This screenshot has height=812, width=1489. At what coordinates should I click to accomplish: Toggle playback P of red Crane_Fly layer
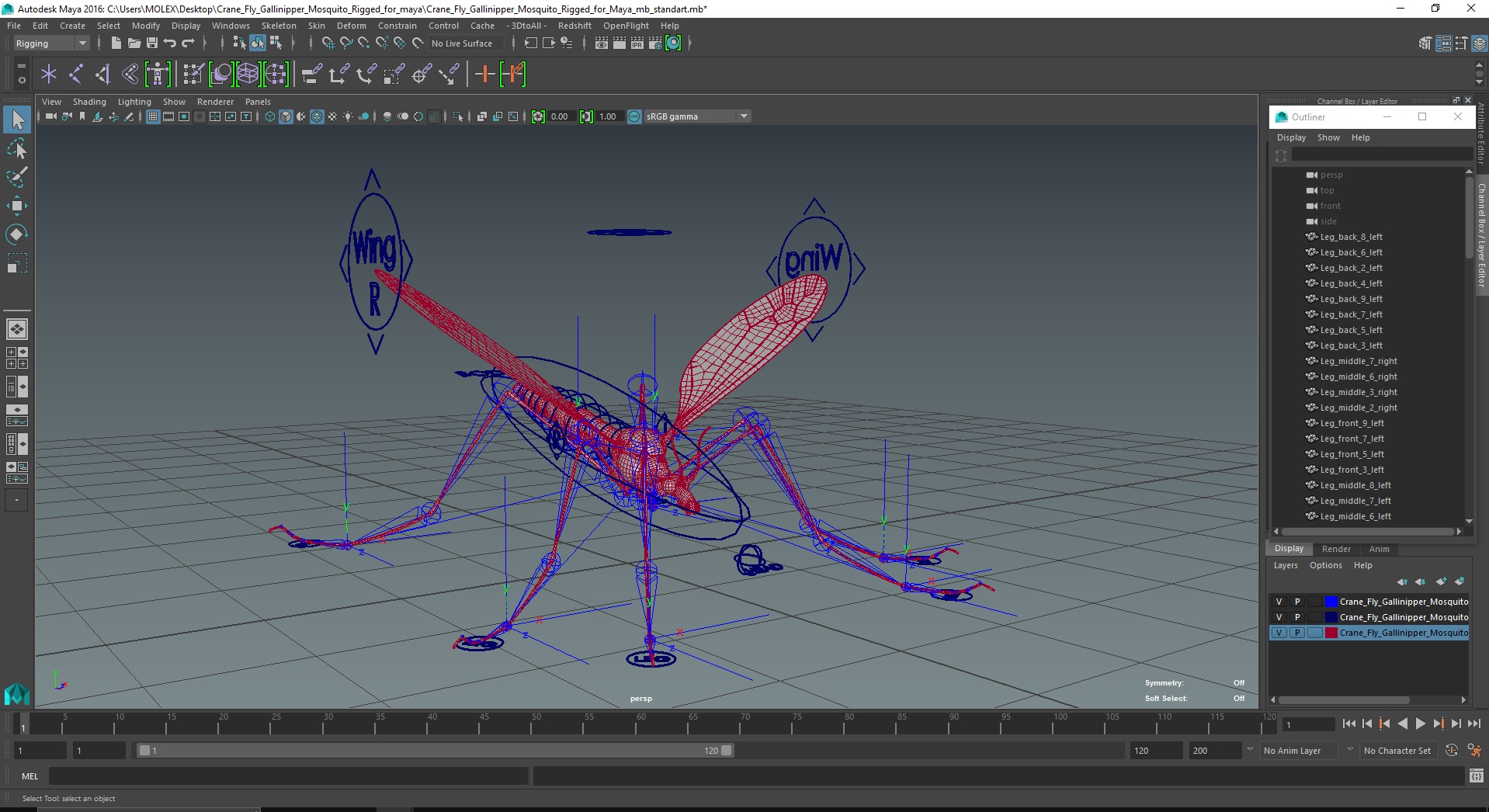coord(1296,633)
